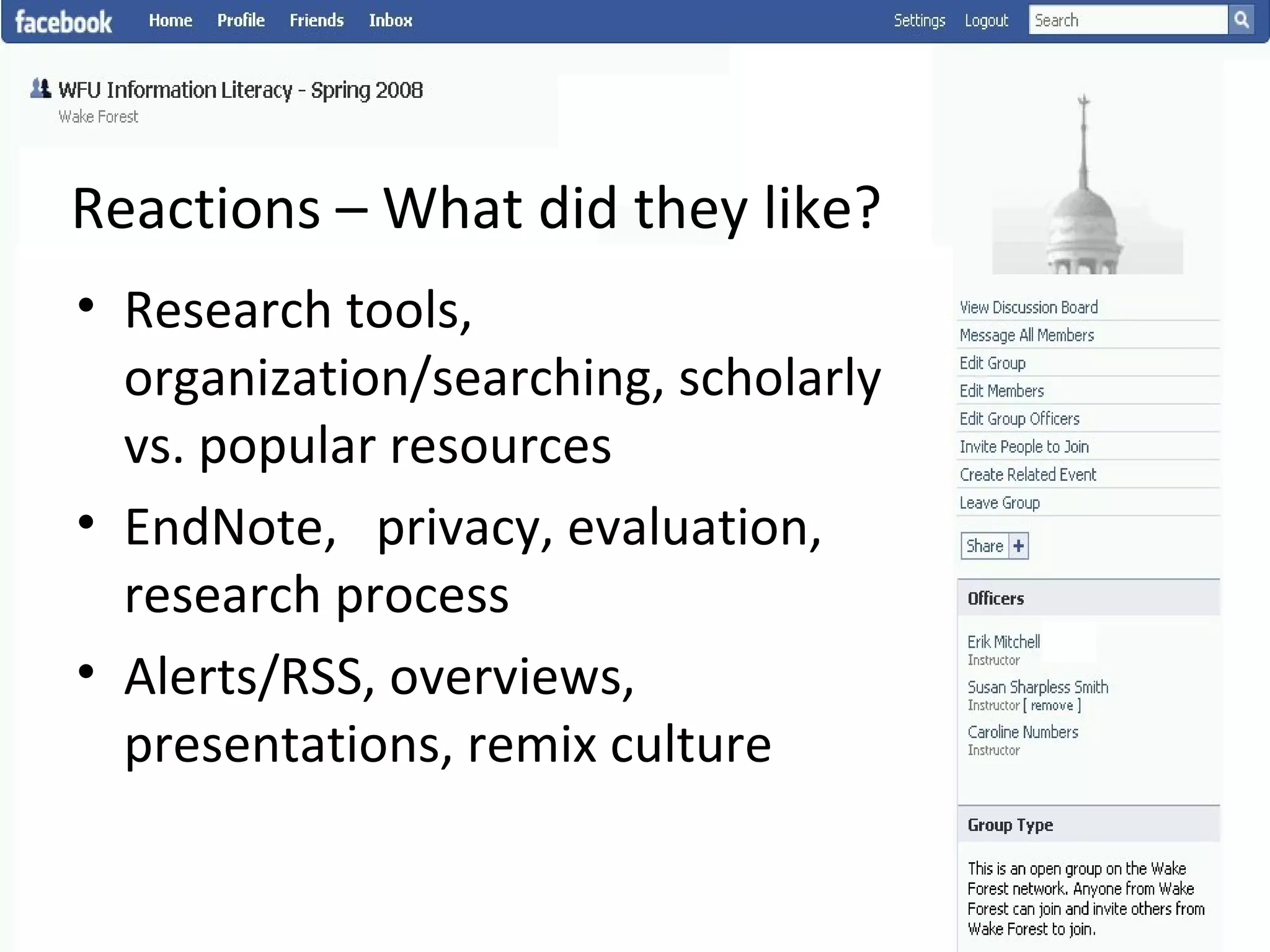
Task: Click the Wake Forest network label
Action: (x=98, y=117)
